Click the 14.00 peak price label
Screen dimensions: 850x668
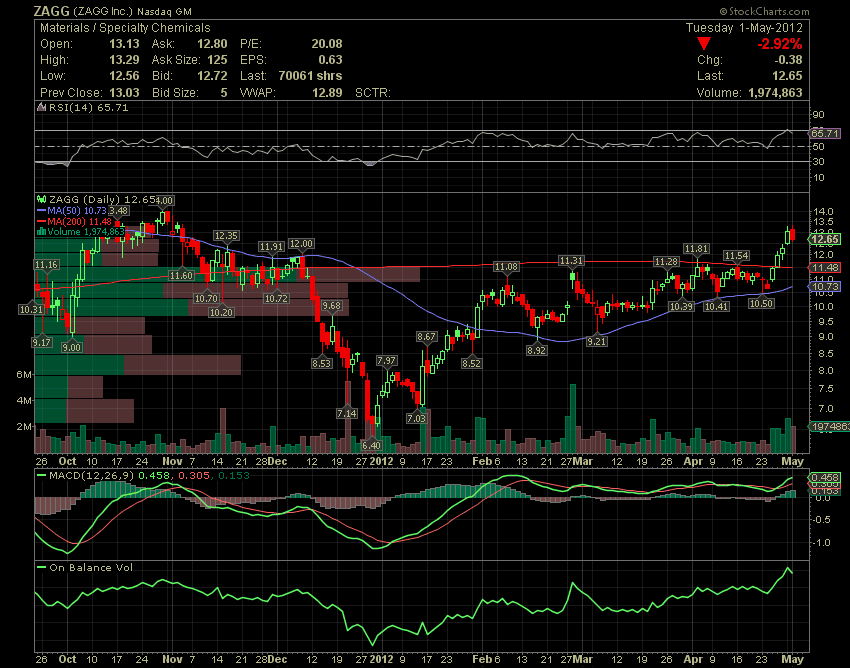[x=162, y=201]
